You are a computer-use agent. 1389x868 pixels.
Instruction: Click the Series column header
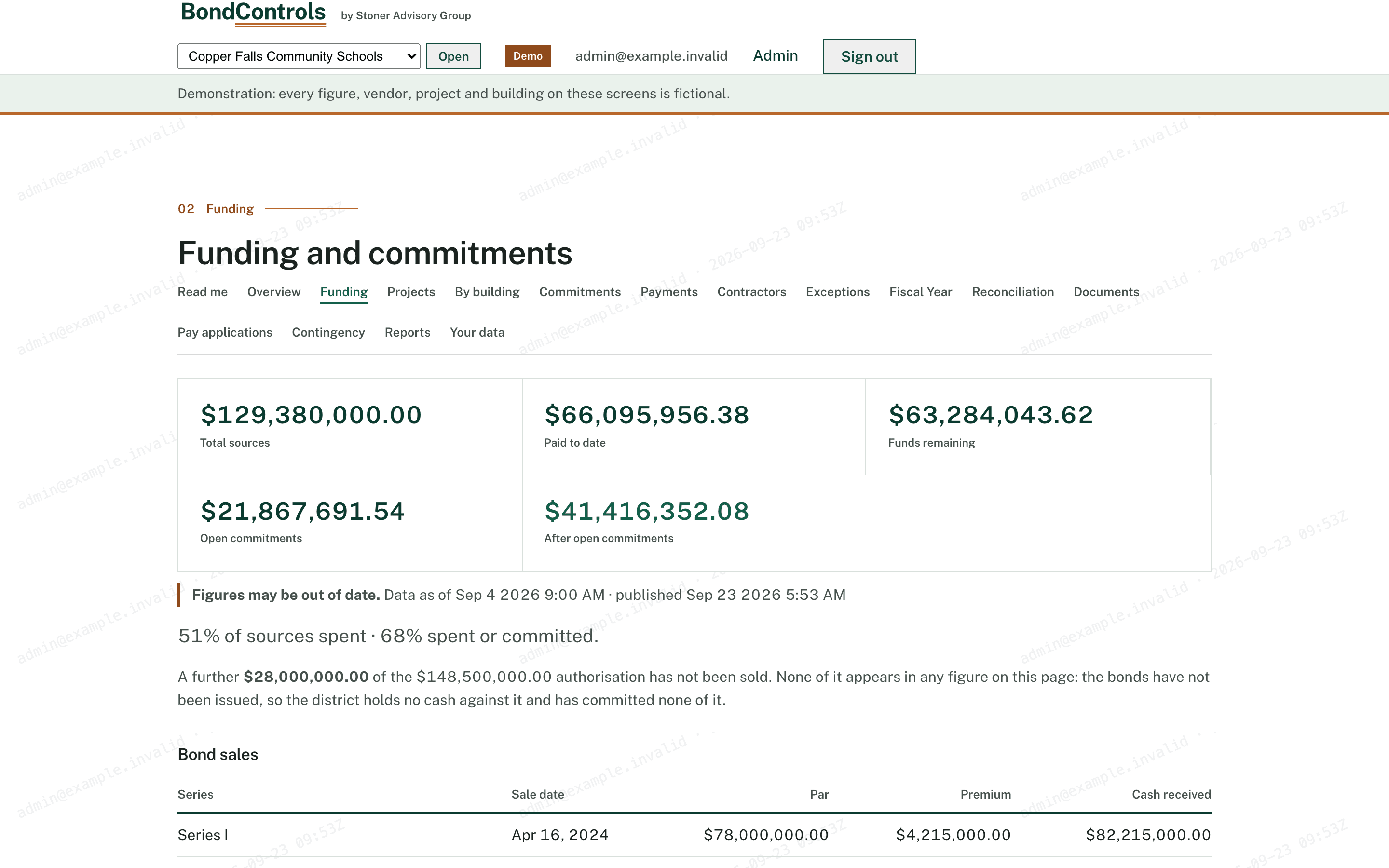click(x=196, y=795)
